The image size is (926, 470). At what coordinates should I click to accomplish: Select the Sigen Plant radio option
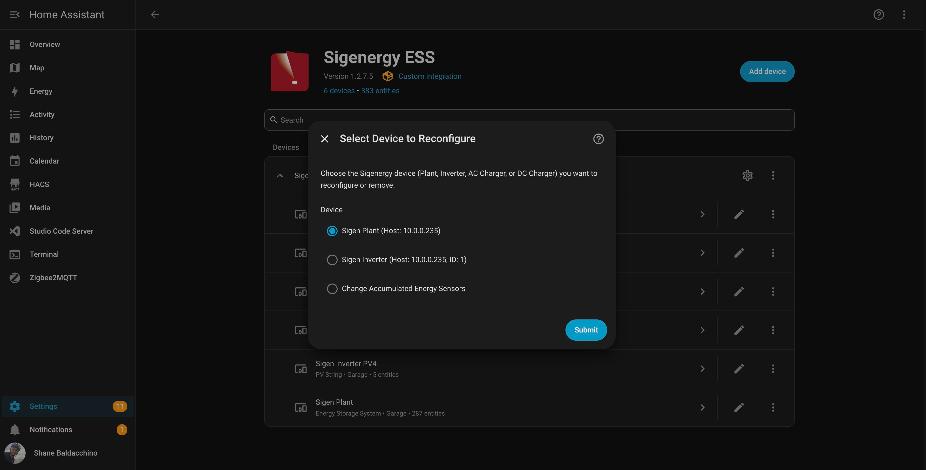point(332,231)
